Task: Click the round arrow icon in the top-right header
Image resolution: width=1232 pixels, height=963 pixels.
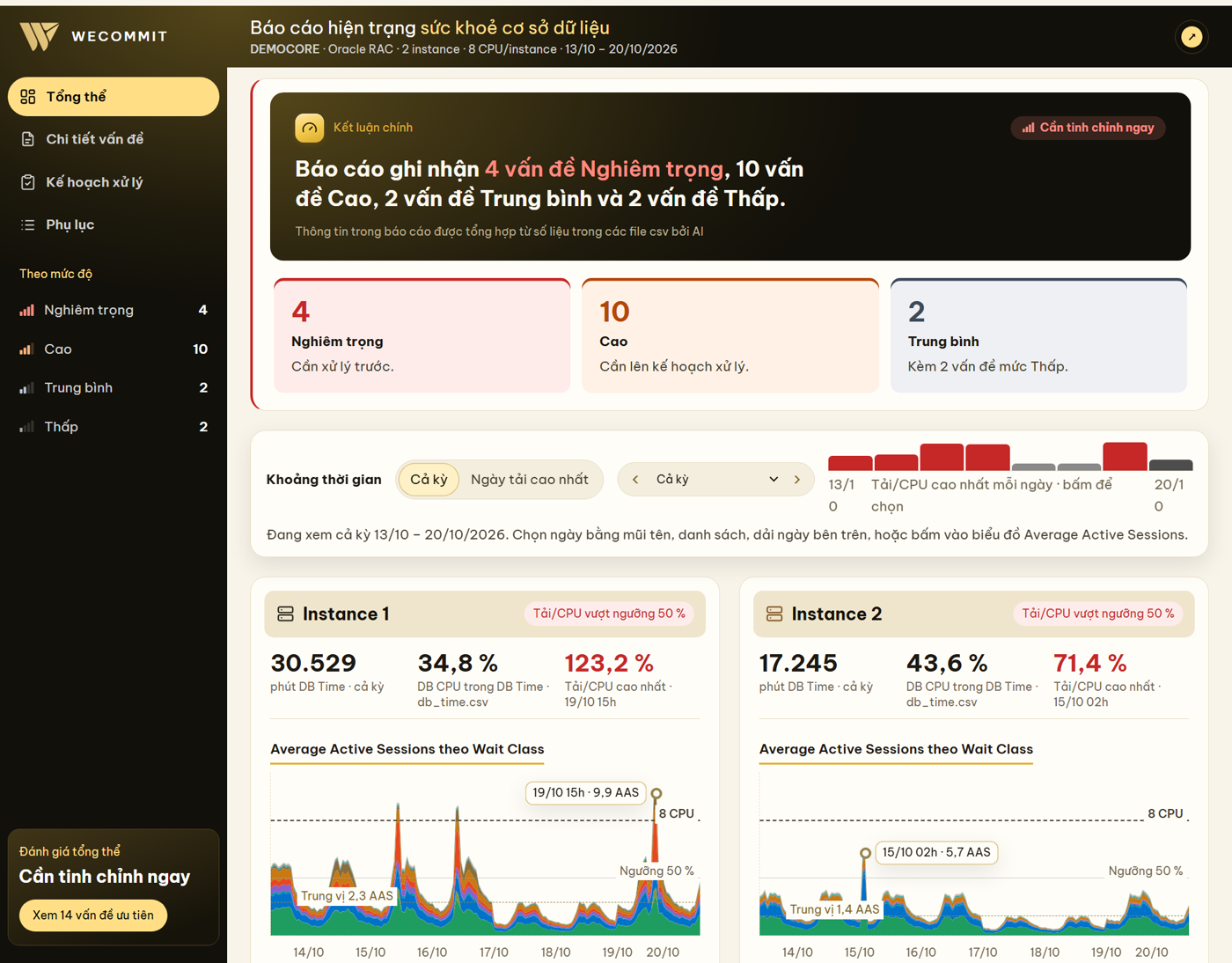Action: coord(1192,37)
